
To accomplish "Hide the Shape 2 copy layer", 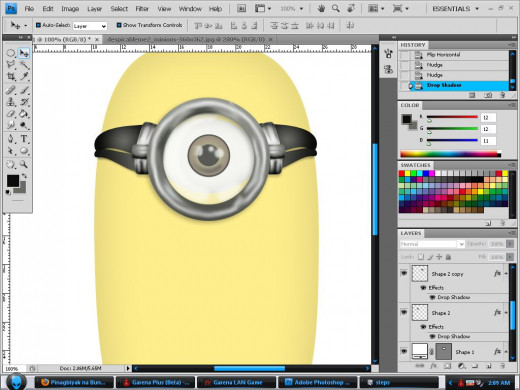I will pos(404,273).
